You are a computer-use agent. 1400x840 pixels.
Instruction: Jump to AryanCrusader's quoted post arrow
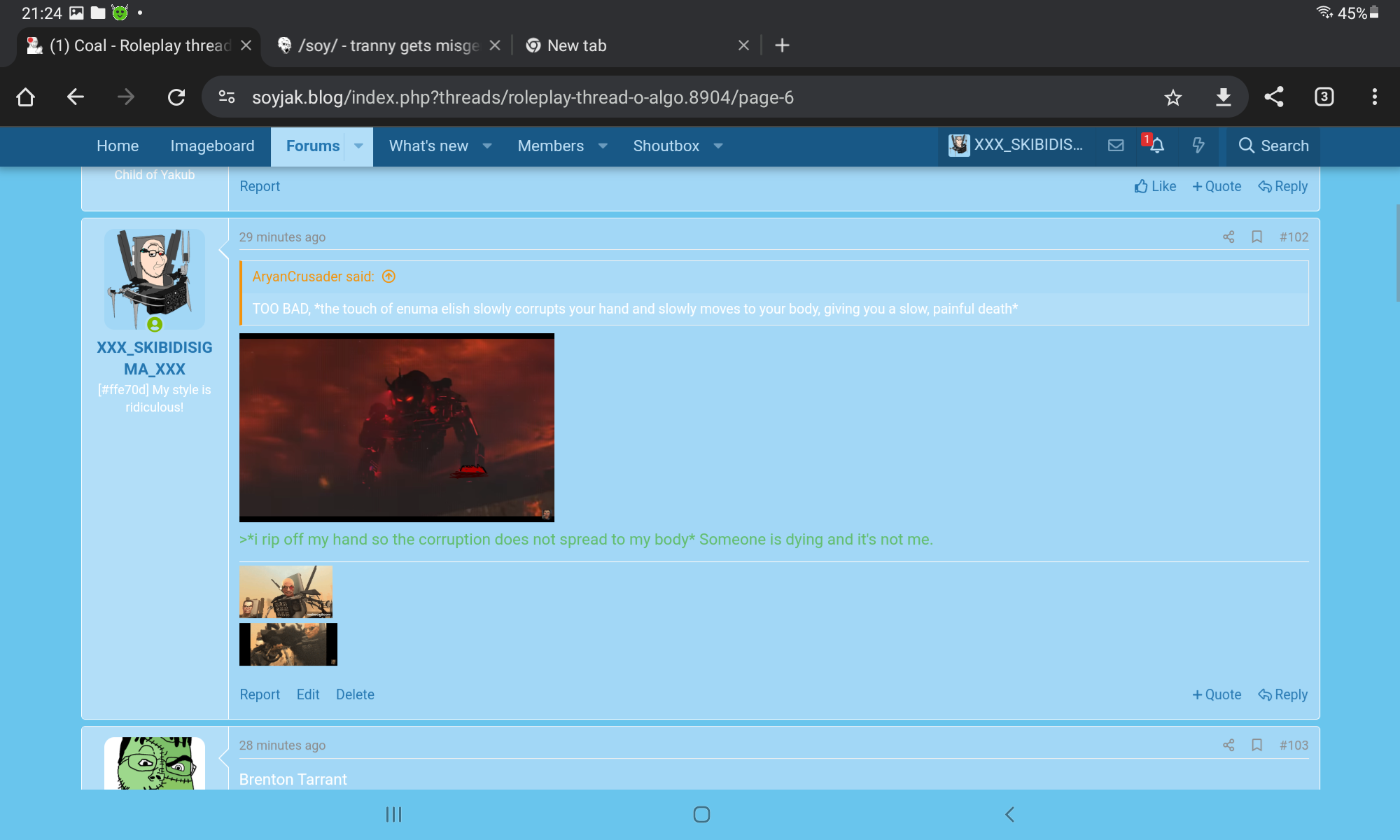(389, 276)
